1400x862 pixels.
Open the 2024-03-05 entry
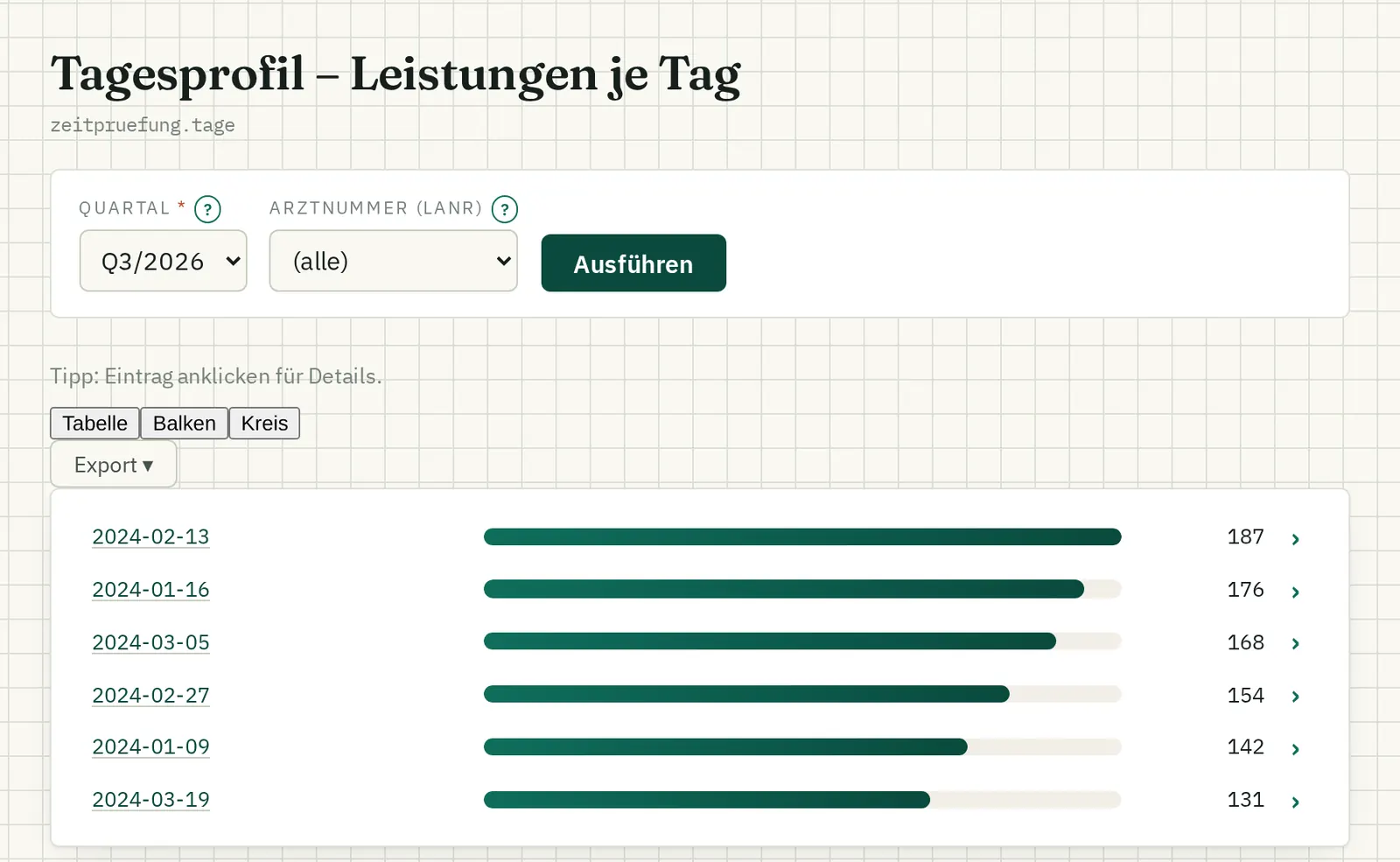(150, 642)
